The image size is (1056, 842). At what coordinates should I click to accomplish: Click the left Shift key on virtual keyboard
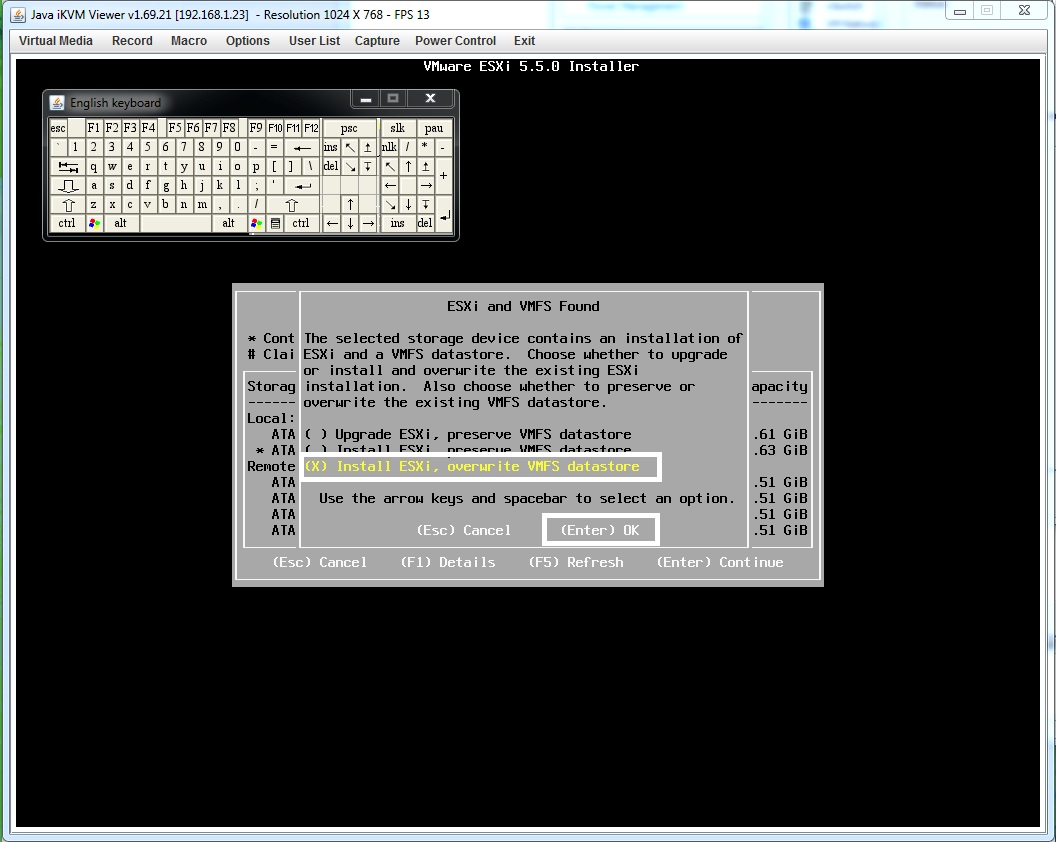tap(68, 205)
